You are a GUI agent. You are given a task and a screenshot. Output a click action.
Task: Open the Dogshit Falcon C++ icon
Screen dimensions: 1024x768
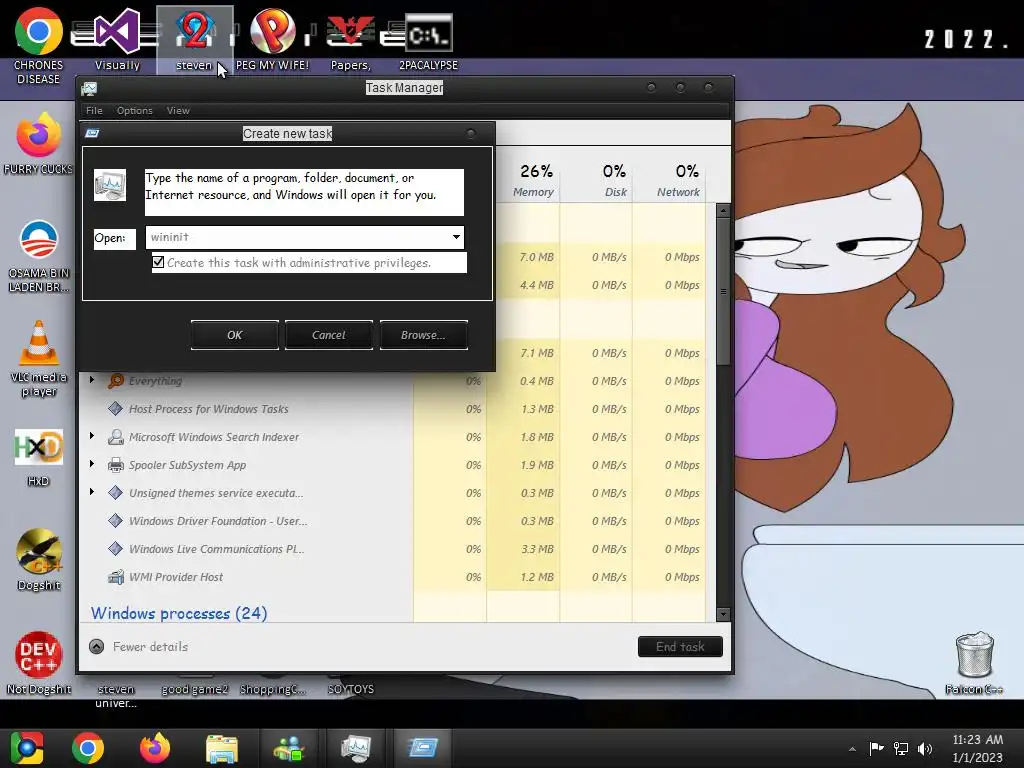coord(39,560)
